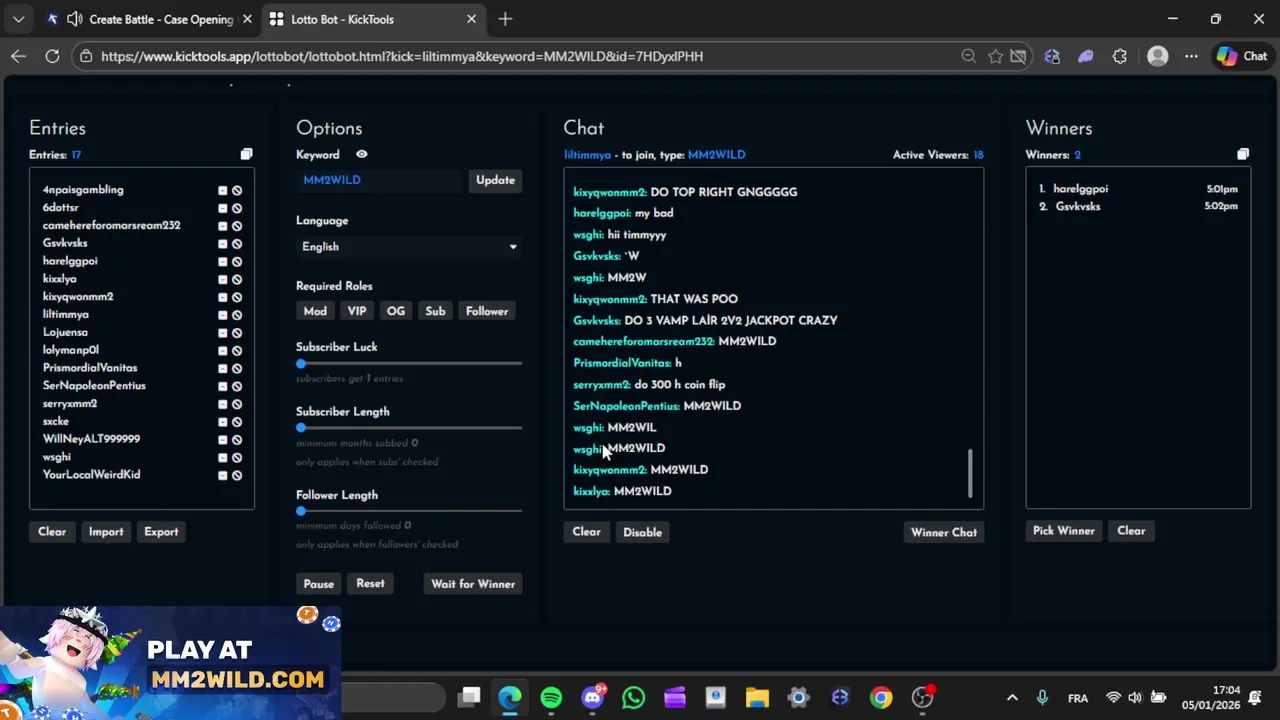This screenshot has width=1280, height=720.
Task: Remove harelggpoi entry with minus icon
Action: click(223, 261)
